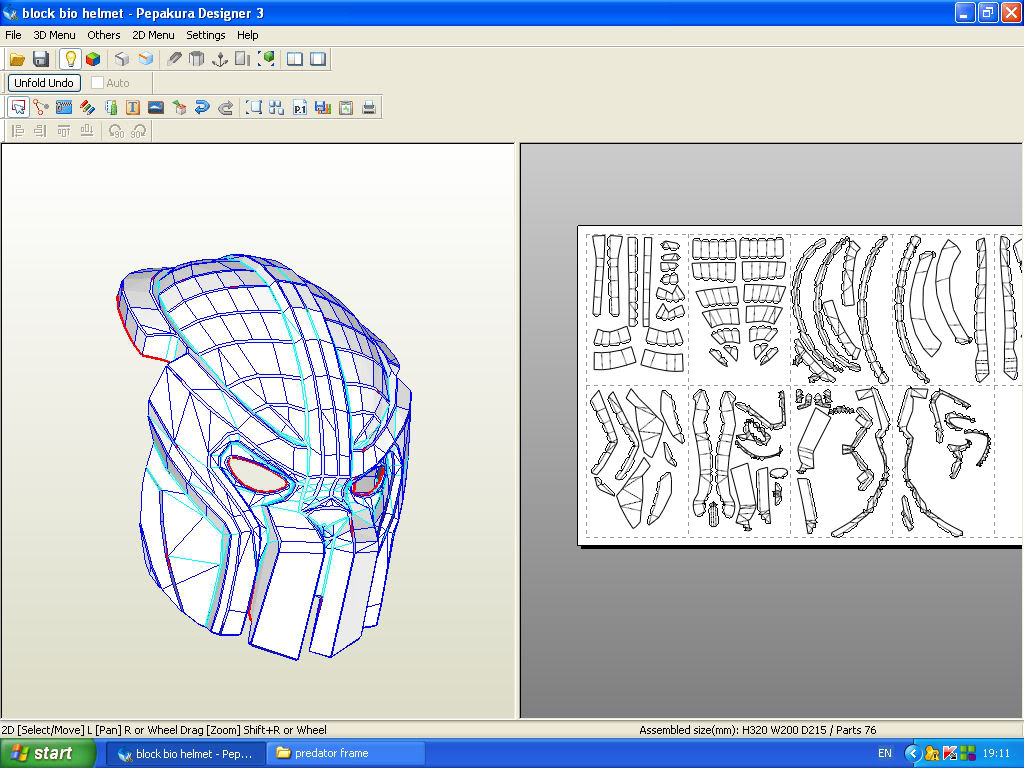Select the zipper edit flaps tool

click(64, 108)
